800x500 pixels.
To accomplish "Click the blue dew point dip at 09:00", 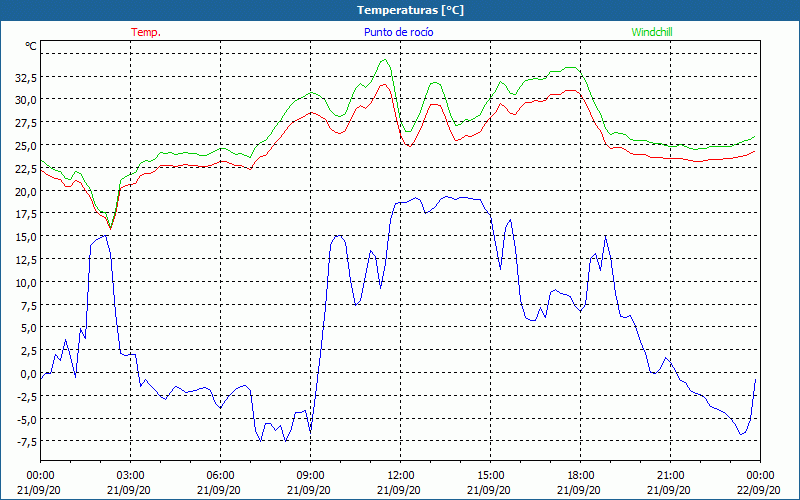I will 310,432.
